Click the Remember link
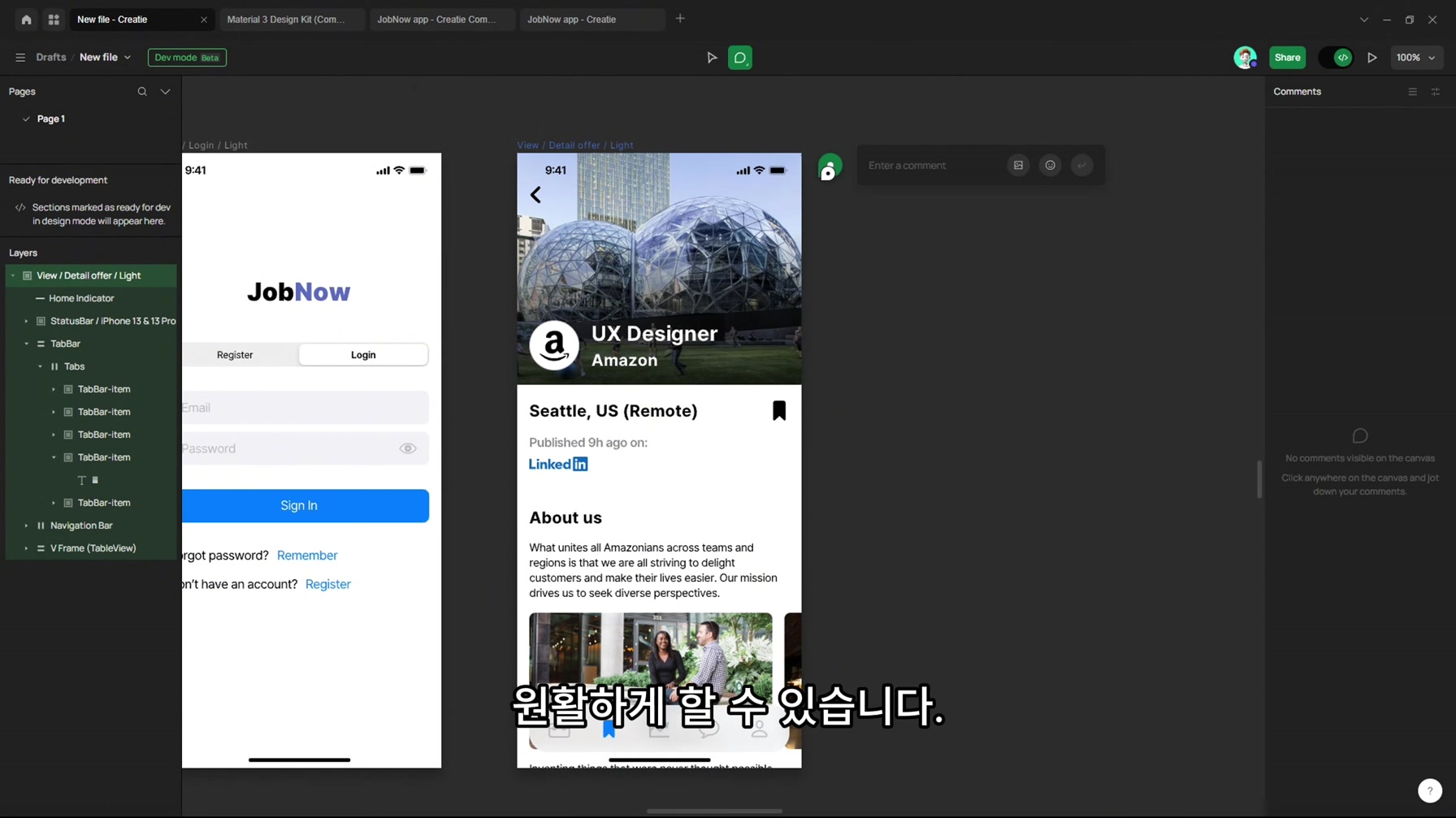 [307, 556]
